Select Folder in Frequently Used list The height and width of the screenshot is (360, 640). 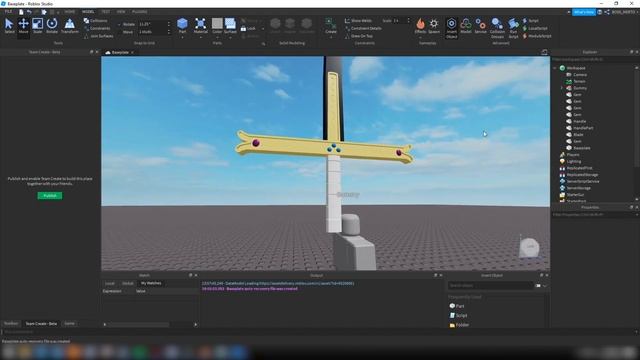pos(459,325)
